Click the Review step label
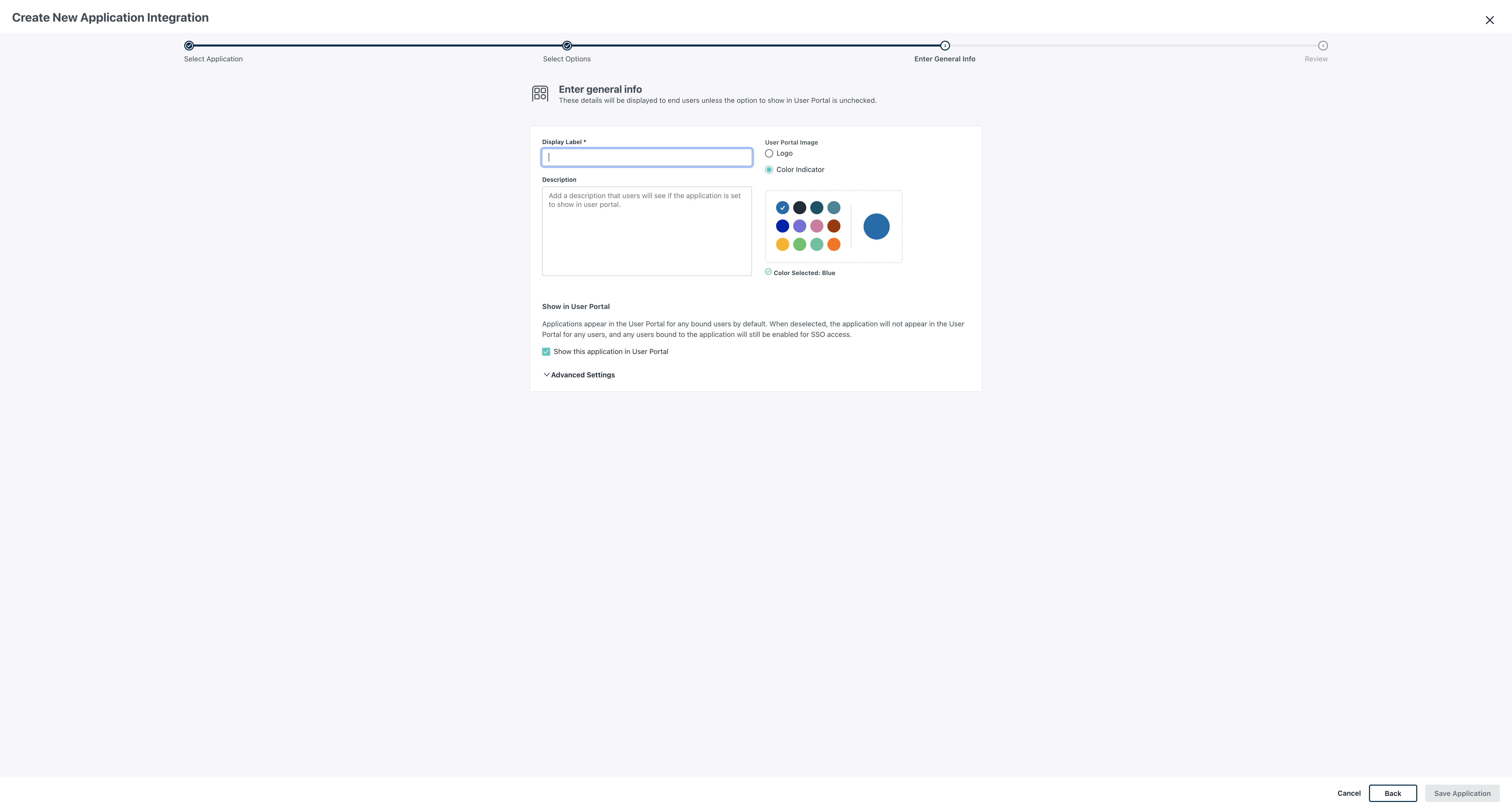Screen dimensions: 1512x810 (x=1316, y=59)
